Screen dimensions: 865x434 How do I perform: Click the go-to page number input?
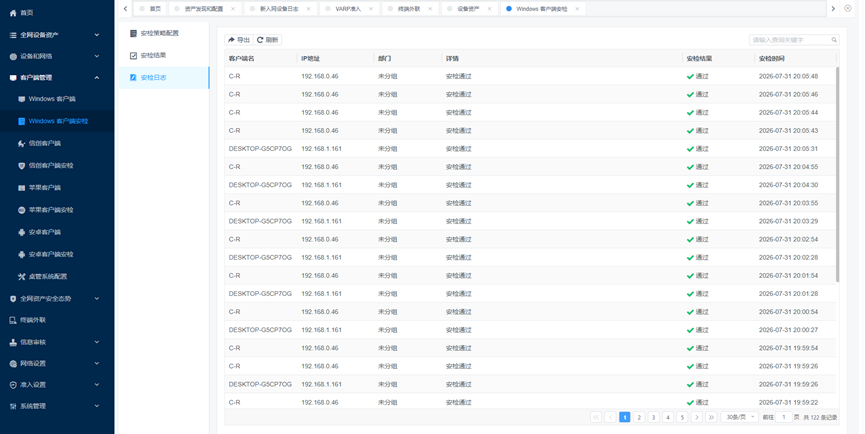(784, 417)
